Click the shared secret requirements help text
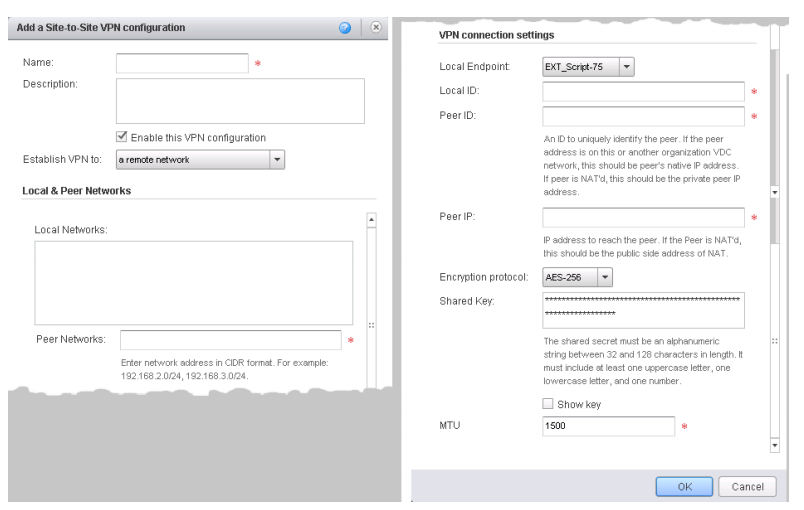 643,361
